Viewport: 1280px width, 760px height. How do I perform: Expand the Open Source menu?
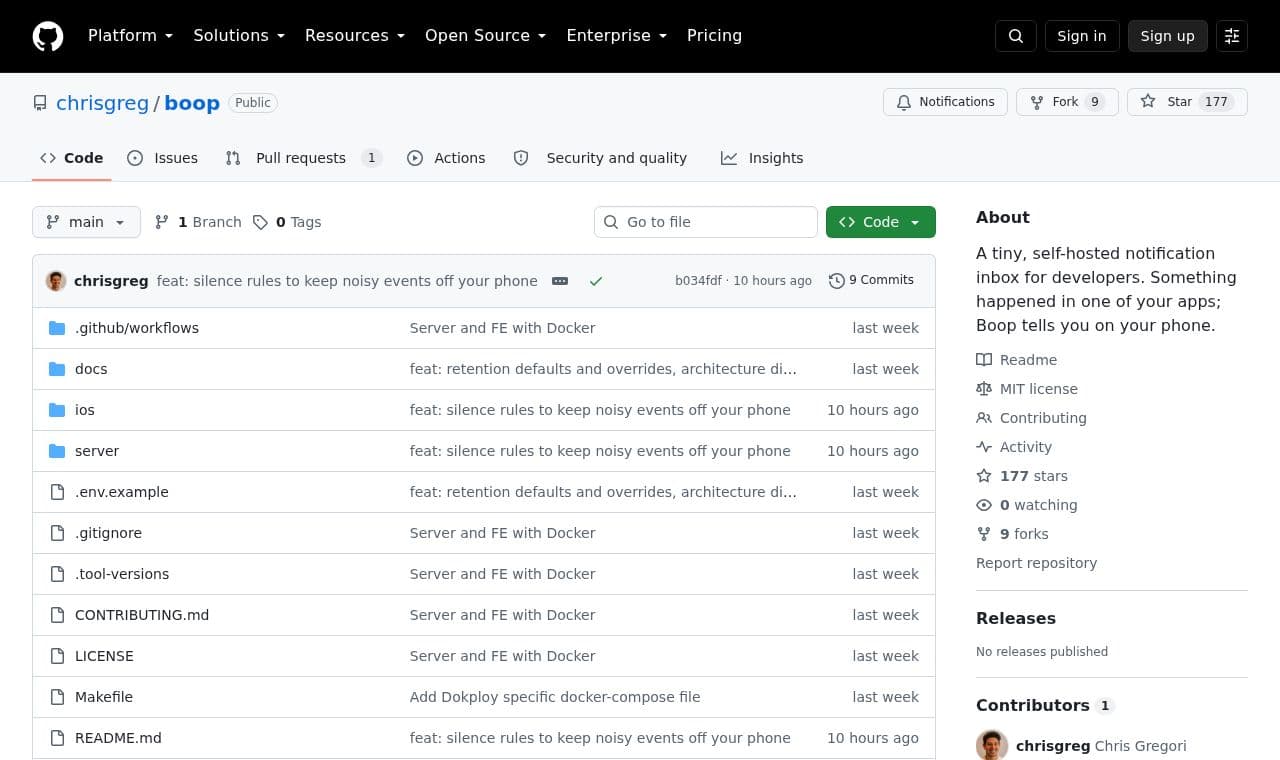tap(486, 36)
